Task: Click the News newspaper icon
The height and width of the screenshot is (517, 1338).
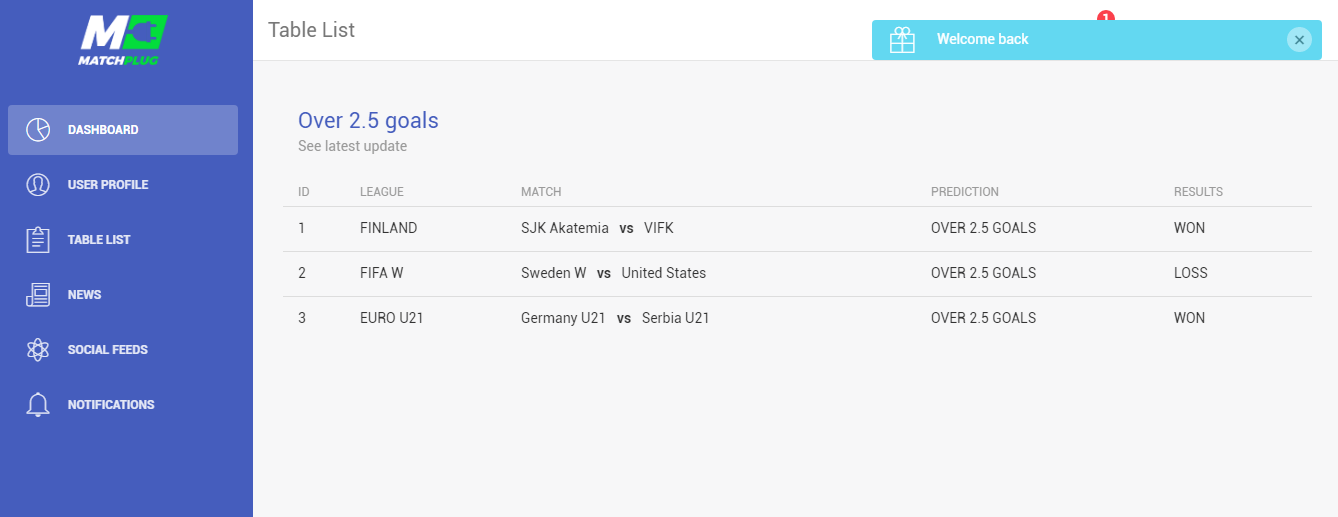Action: (x=38, y=295)
